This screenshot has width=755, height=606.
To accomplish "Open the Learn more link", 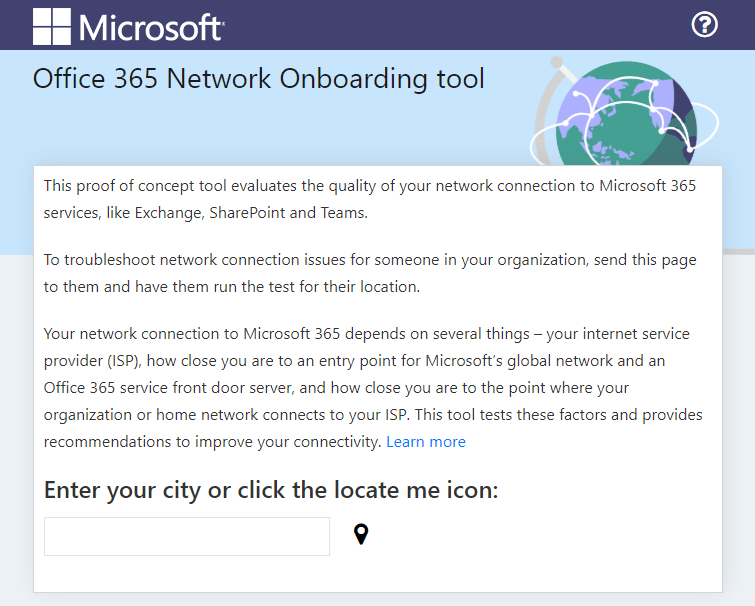I will (x=426, y=442).
